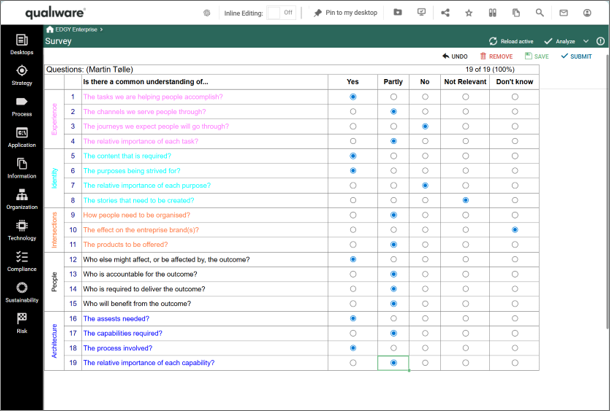Select Yes for question 2
Viewport: 610px width, 411px height.
click(x=353, y=112)
